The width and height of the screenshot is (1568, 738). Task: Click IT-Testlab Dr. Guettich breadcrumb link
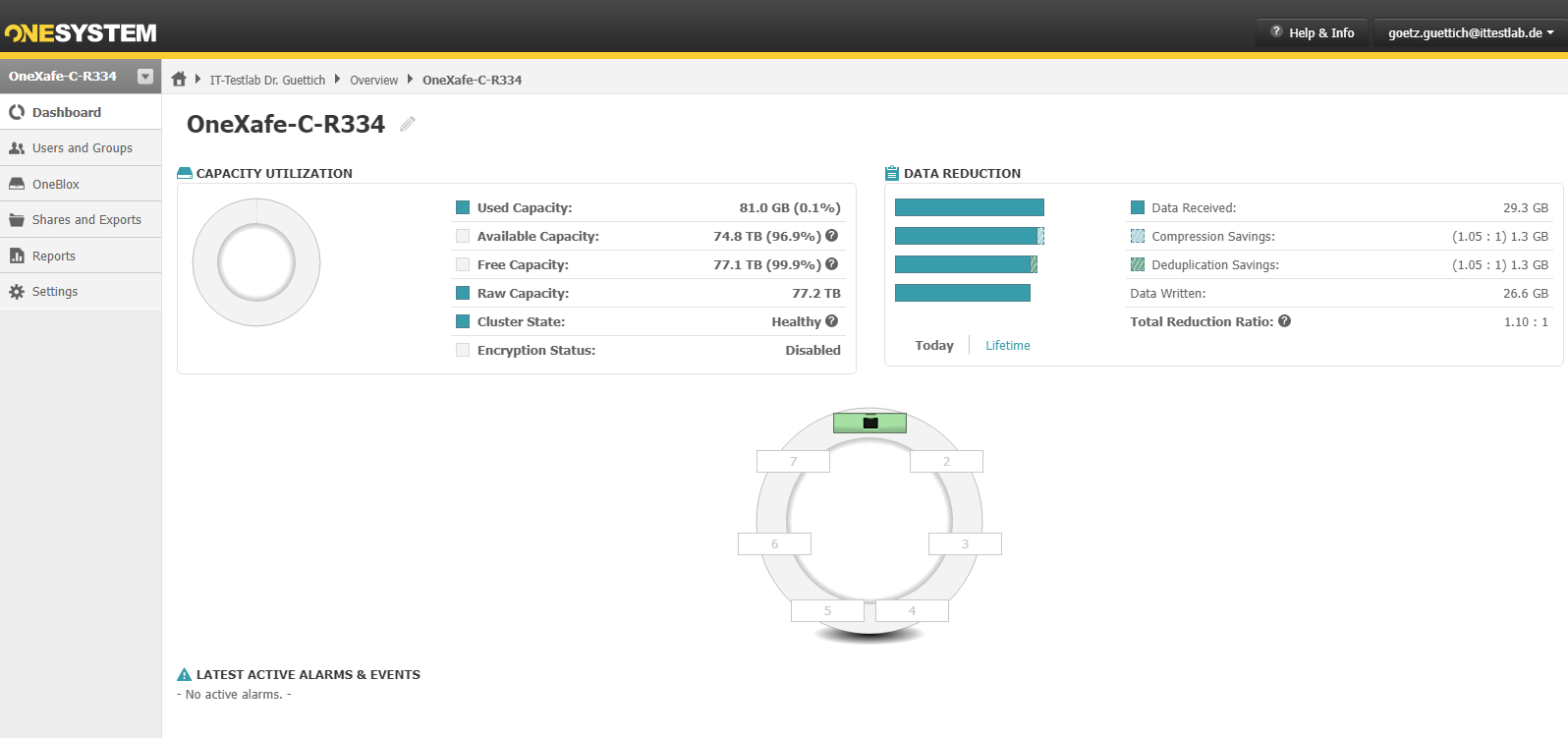267,81
